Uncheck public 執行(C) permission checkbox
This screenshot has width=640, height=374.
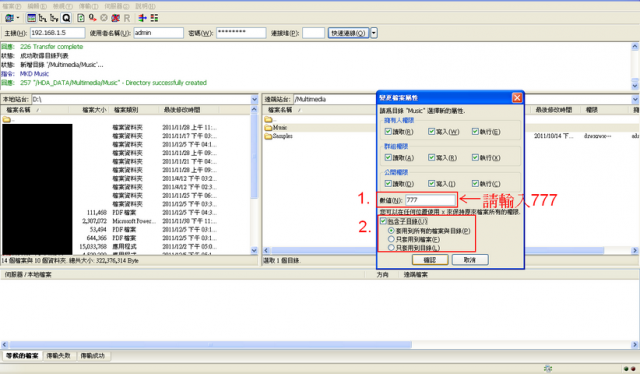475,184
